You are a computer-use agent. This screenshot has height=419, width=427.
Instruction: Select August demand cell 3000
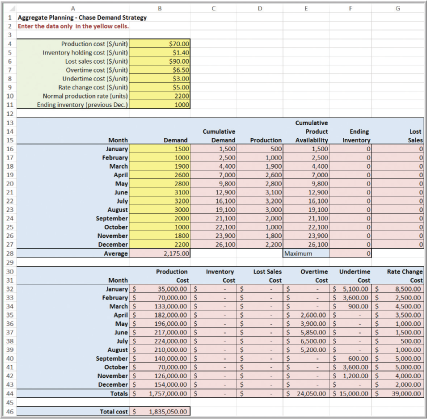[x=160, y=210]
